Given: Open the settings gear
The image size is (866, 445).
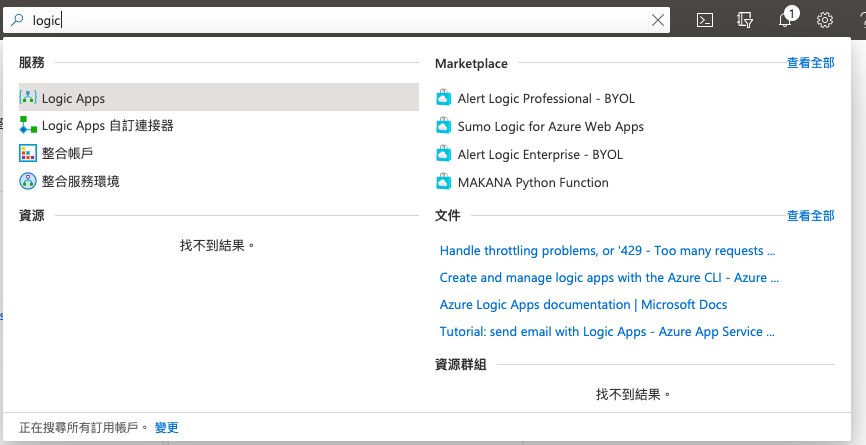Looking at the screenshot, I should [825, 19].
